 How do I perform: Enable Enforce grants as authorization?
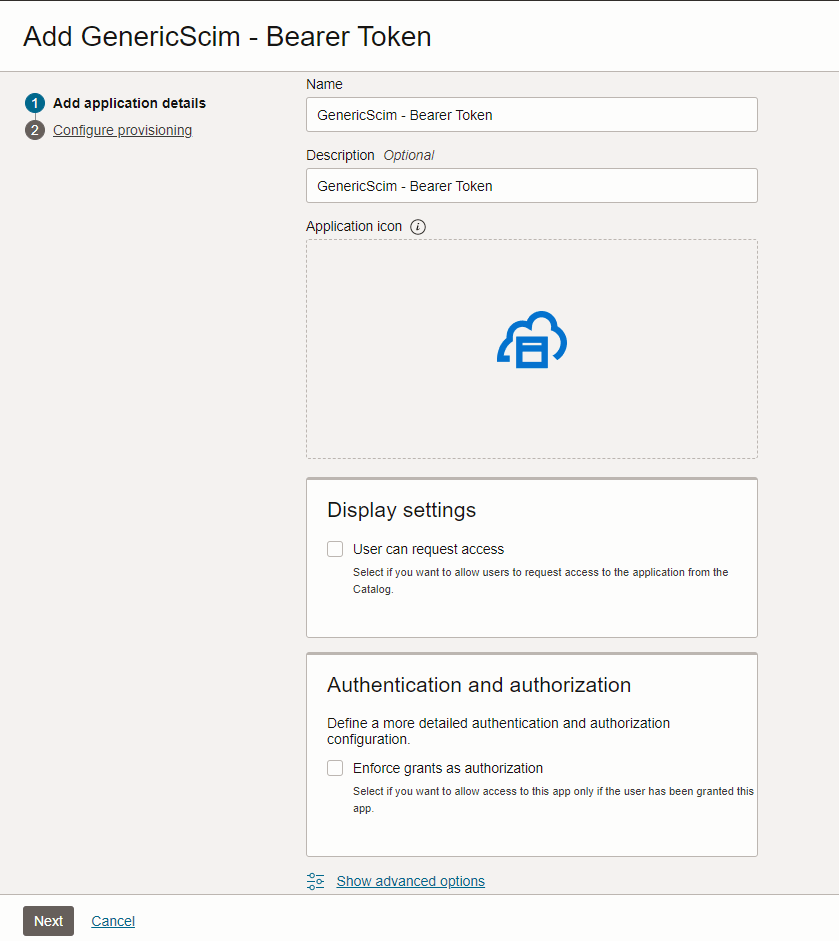click(x=334, y=768)
